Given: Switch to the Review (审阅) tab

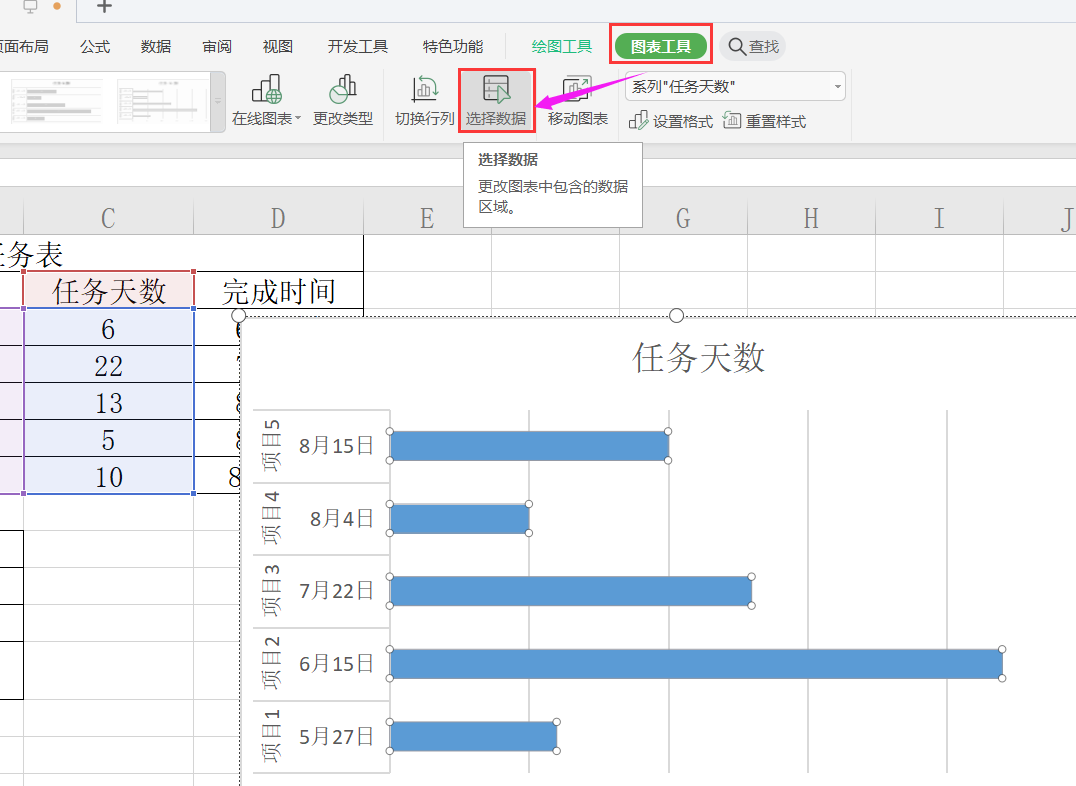Looking at the screenshot, I should [217, 47].
